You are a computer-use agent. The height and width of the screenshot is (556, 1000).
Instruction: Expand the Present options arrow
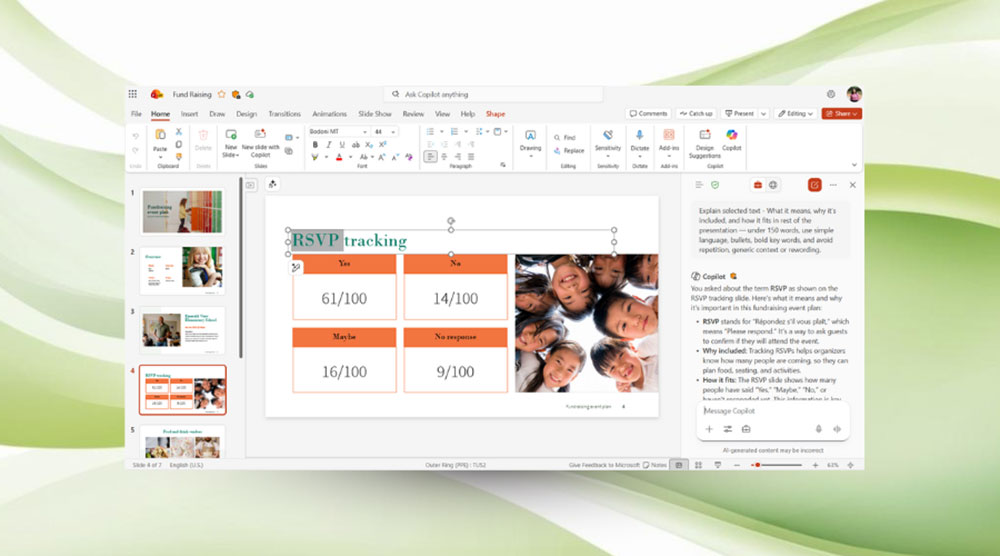tap(763, 113)
